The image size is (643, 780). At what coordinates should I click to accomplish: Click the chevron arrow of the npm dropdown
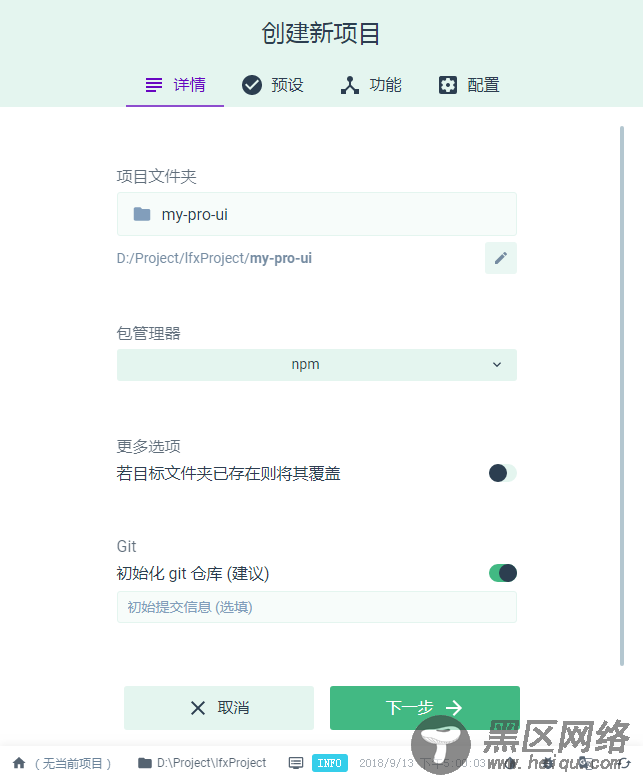pos(497,365)
